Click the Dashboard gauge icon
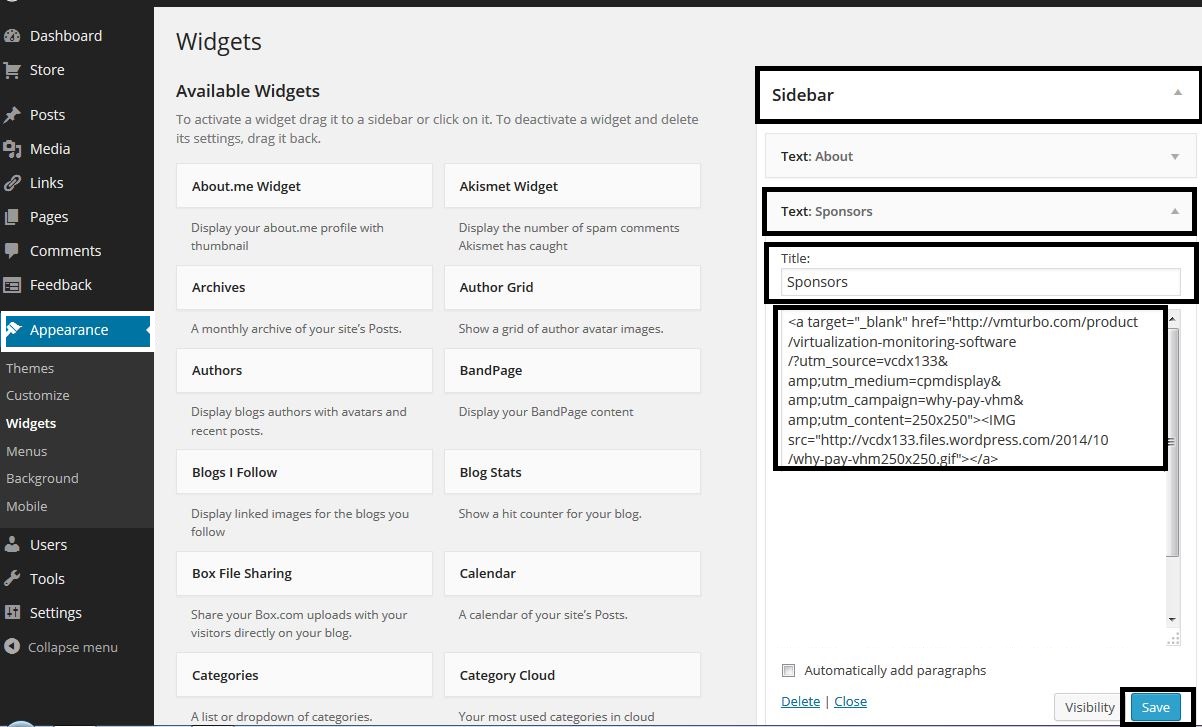Viewport: 1202px width, 727px height. (12, 36)
